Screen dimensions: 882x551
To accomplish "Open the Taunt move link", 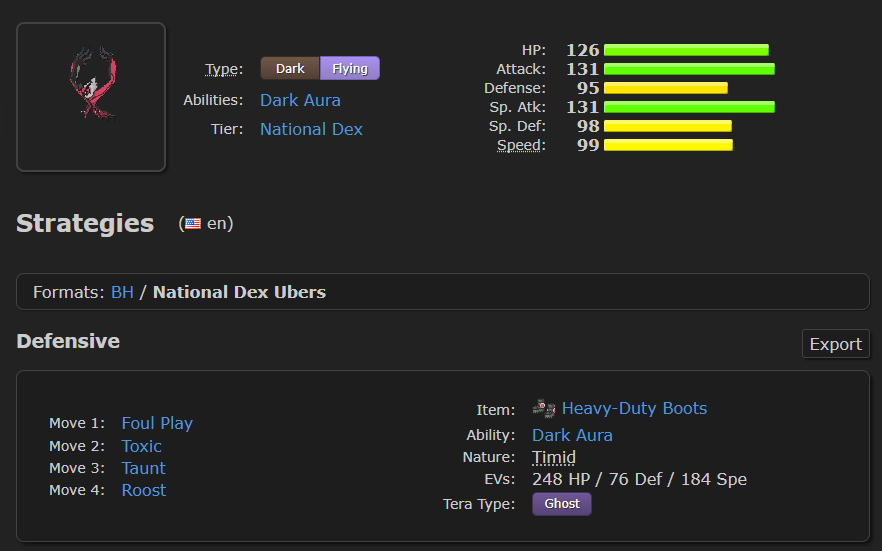I will [x=143, y=468].
